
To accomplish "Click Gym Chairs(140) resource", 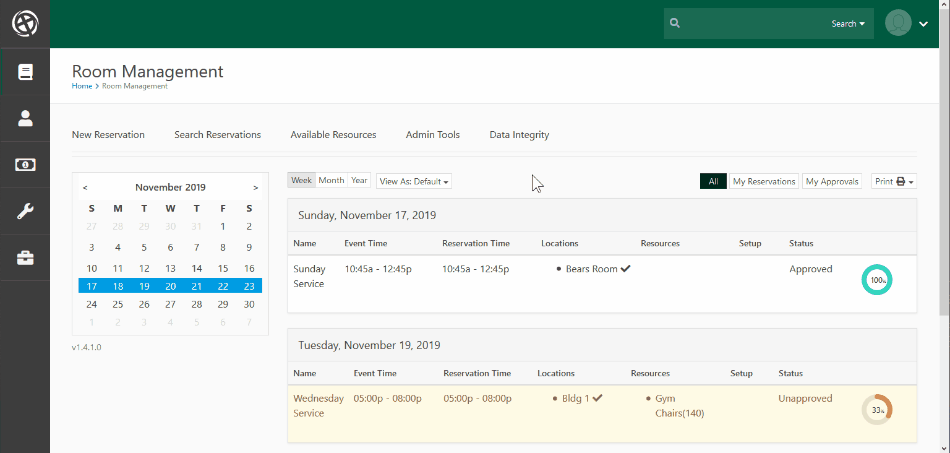I will (x=680, y=406).
